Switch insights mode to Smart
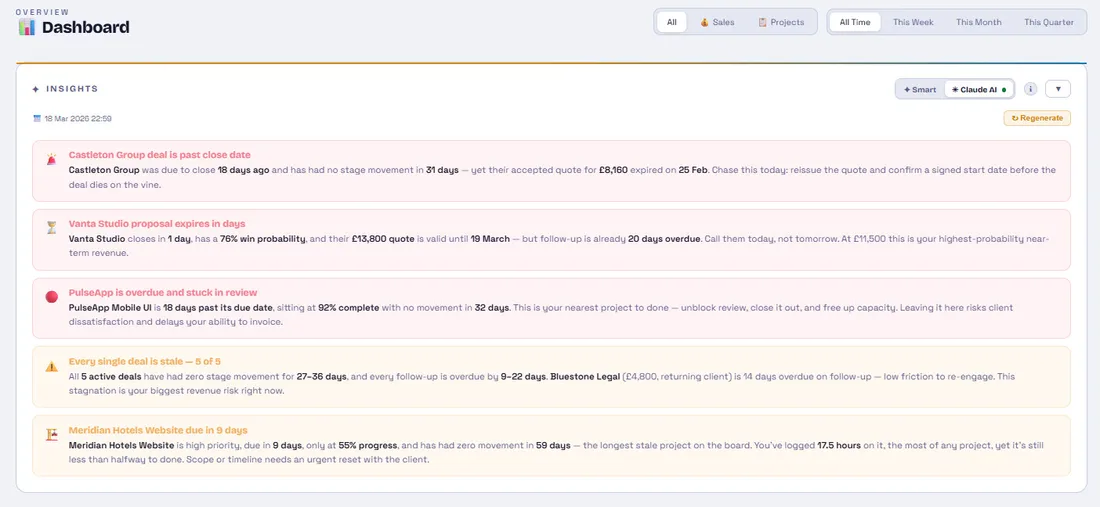The width and height of the screenshot is (1100, 507). pos(920,89)
